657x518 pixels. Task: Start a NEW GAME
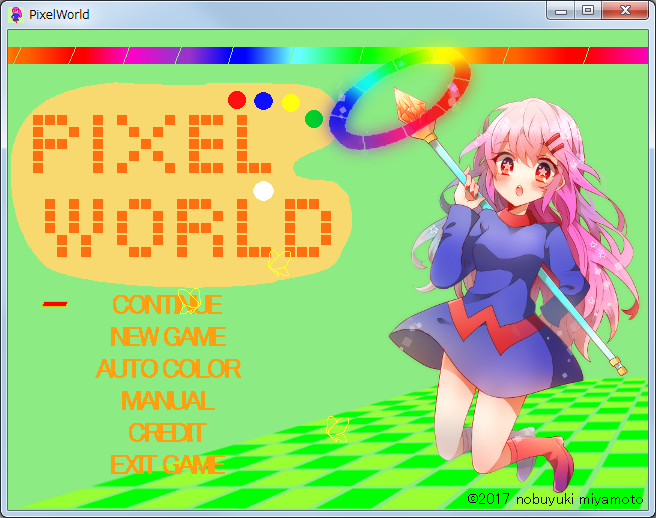point(168,337)
